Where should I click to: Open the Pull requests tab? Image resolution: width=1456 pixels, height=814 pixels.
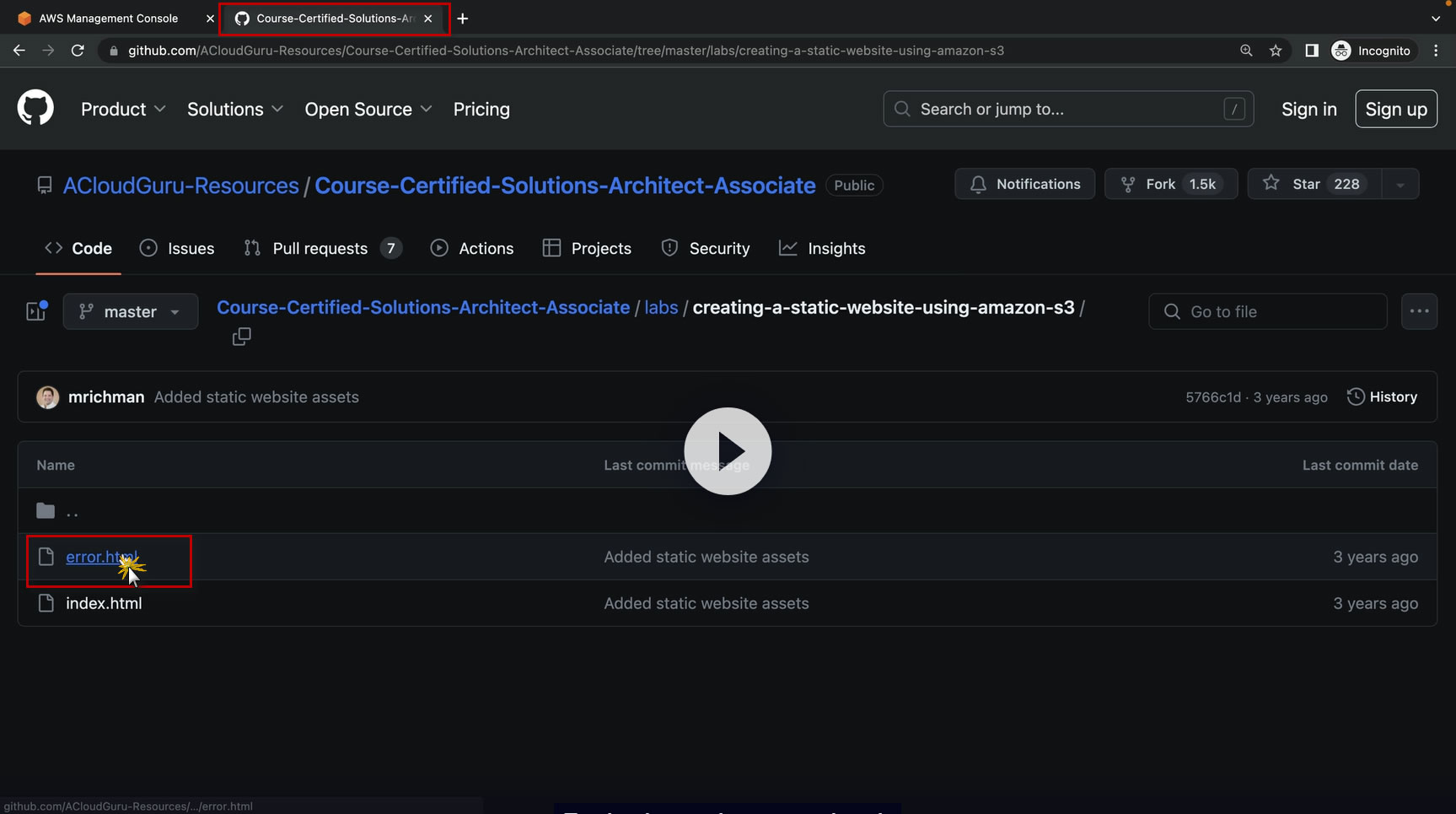click(x=322, y=249)
